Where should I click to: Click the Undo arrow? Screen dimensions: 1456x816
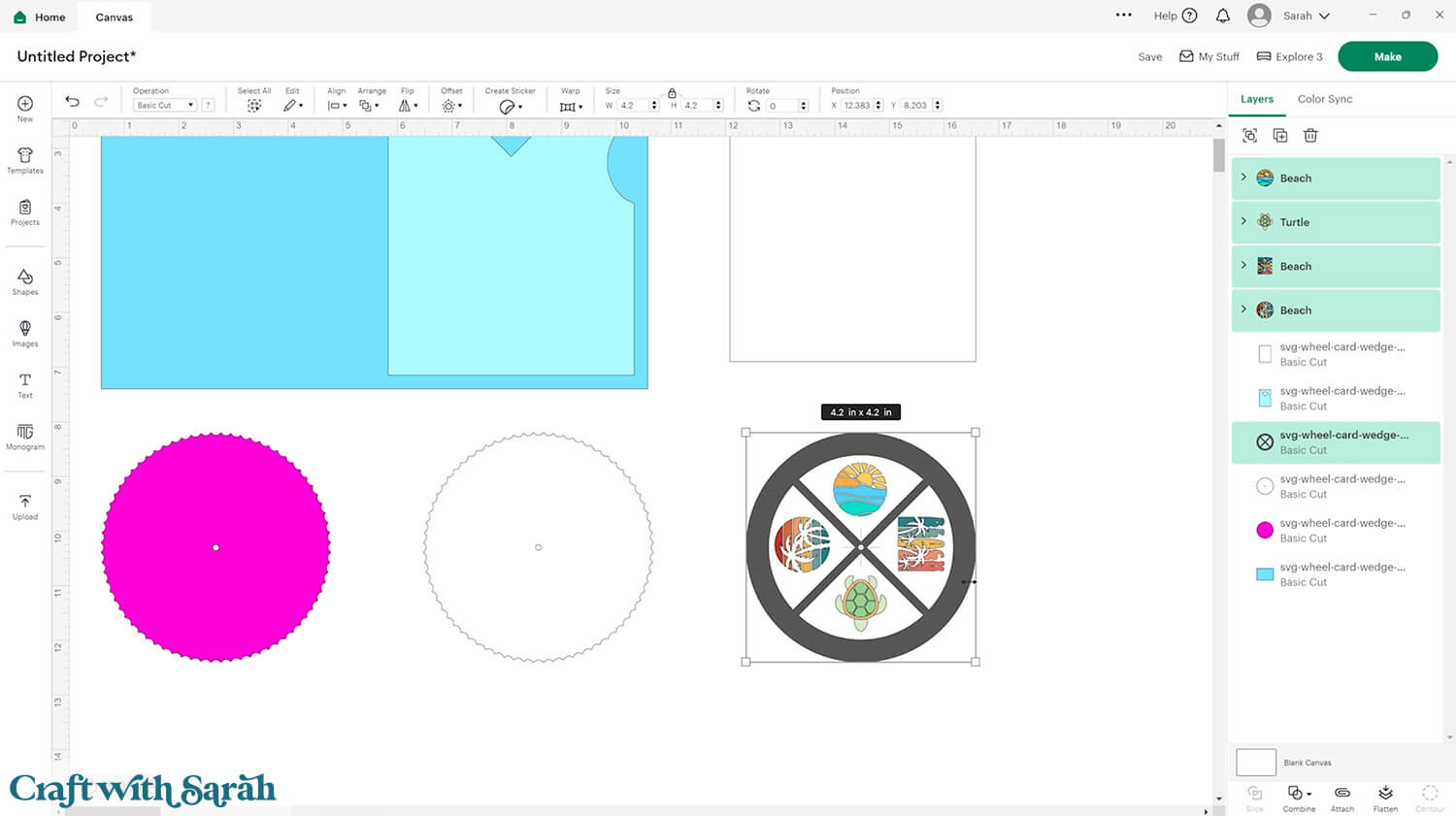pos(72,101)
